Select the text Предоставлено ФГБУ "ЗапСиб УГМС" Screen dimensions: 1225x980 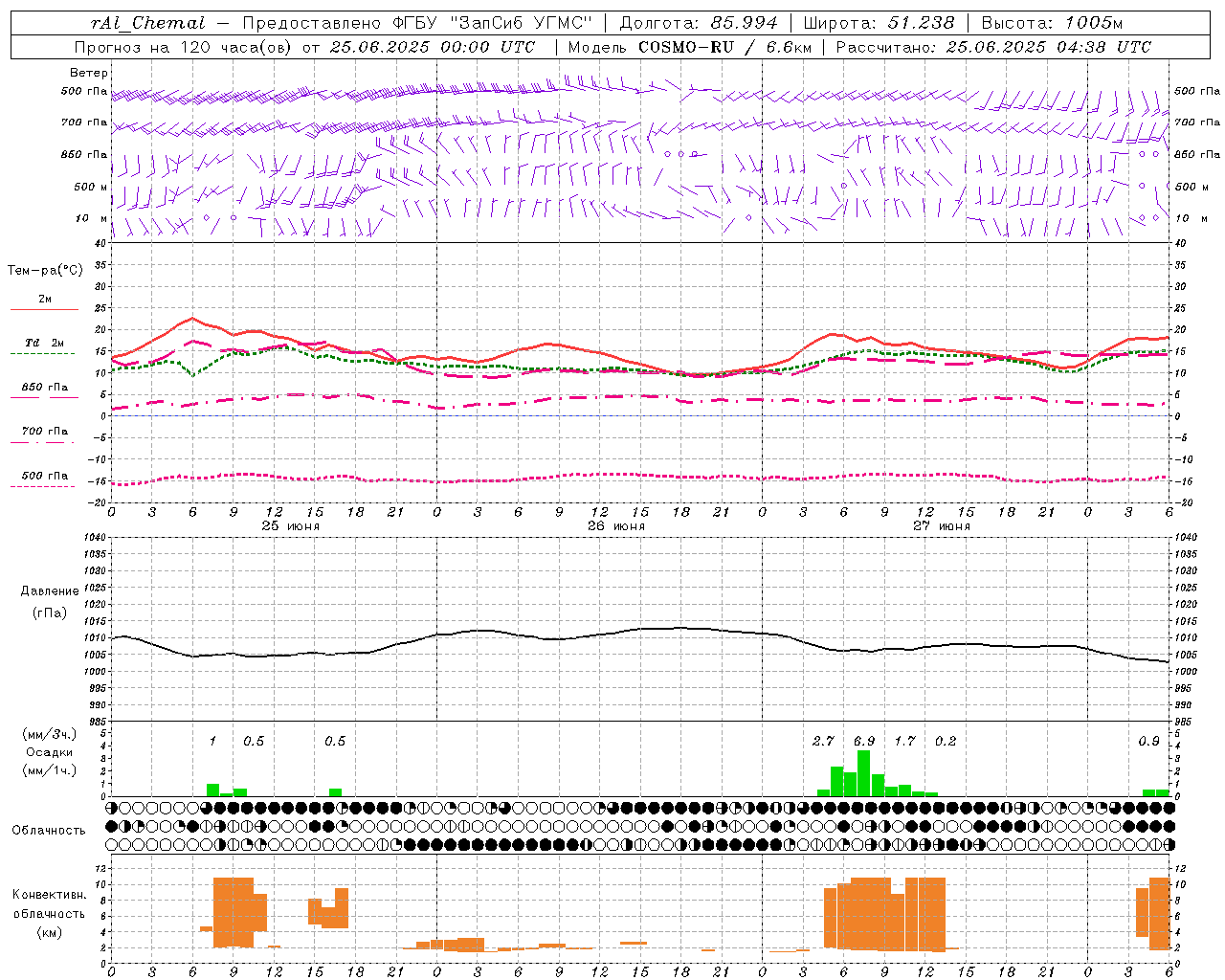(417, 23)
